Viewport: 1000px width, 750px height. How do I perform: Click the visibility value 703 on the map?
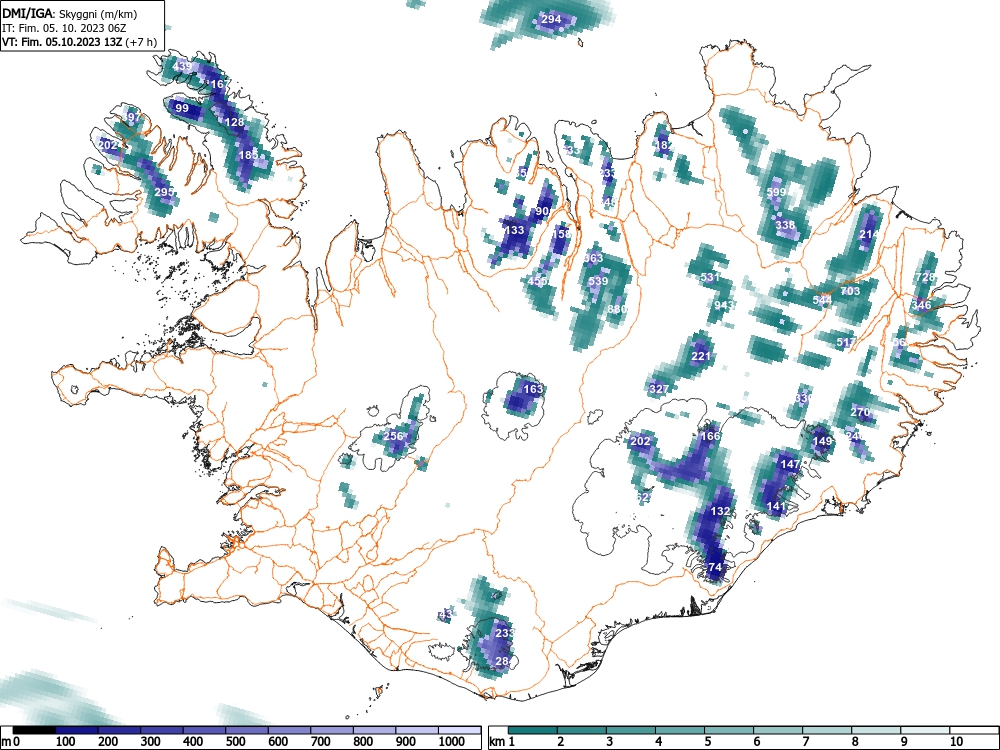pyautogui.click(x=850, y=291)
